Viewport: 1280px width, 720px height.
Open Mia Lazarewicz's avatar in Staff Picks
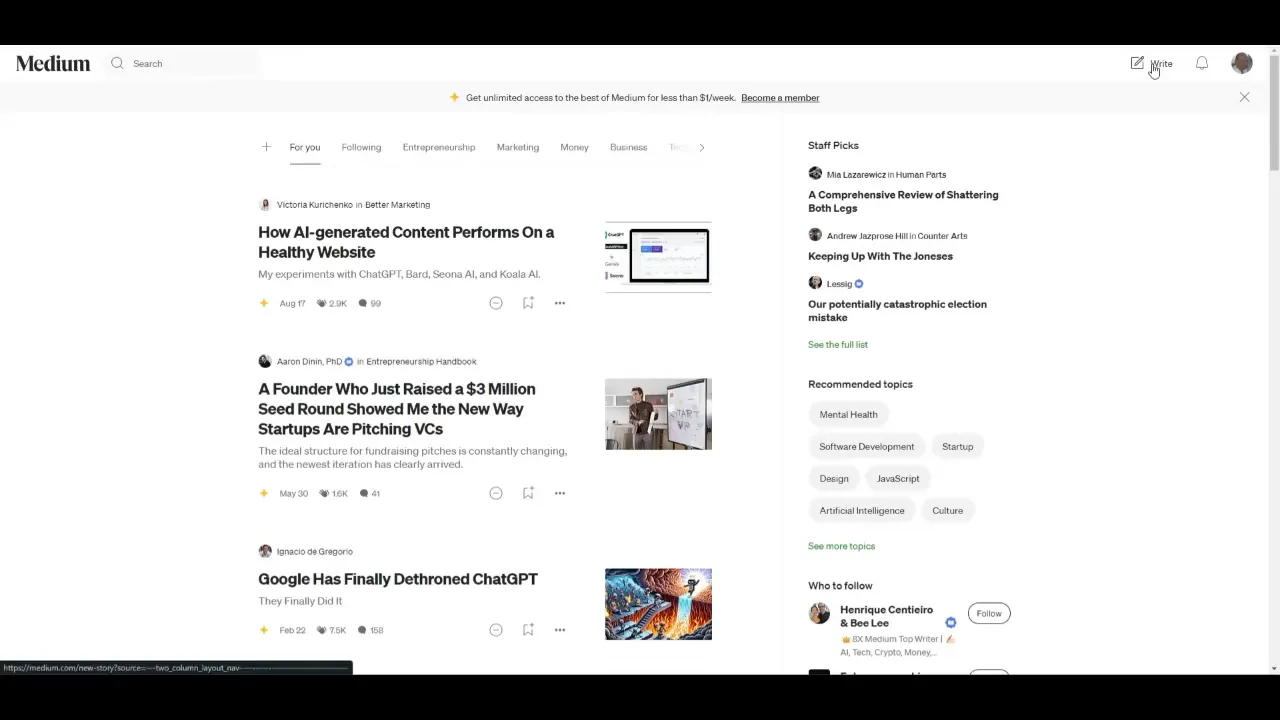[x=815, y=173]
